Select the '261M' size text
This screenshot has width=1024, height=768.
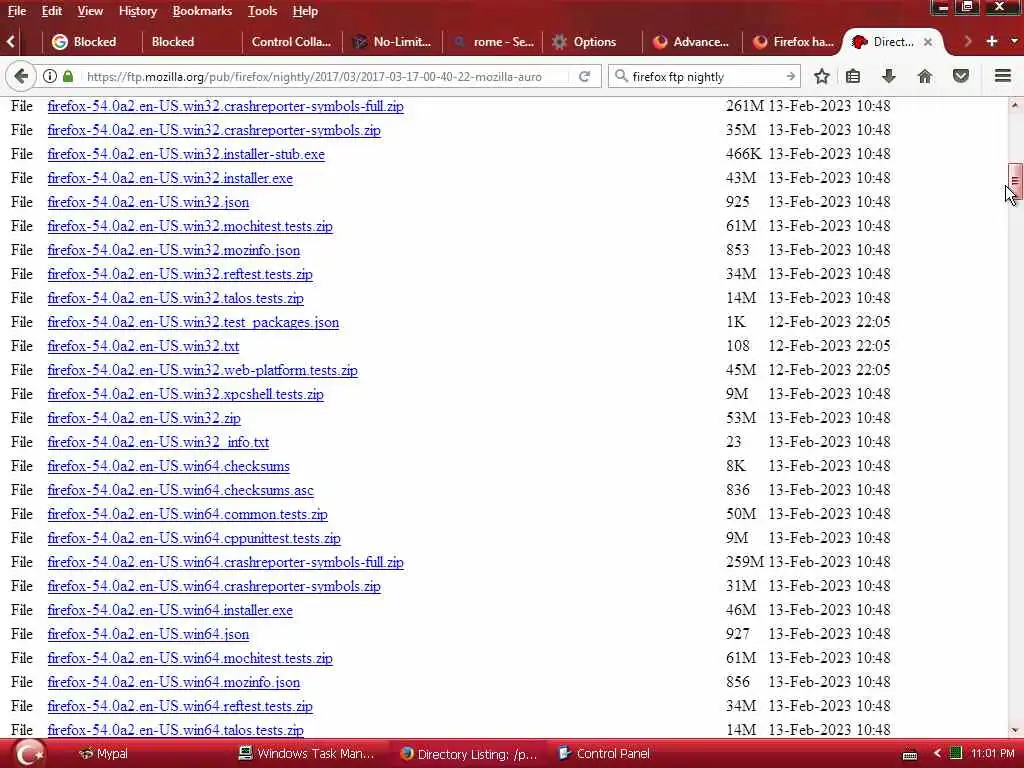[744, 106]
